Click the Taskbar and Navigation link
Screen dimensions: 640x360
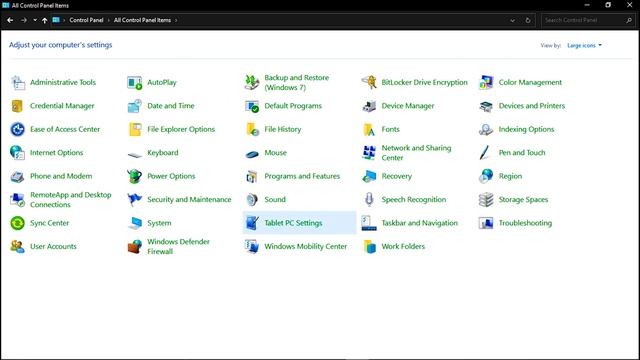click(x=420, y=223)
